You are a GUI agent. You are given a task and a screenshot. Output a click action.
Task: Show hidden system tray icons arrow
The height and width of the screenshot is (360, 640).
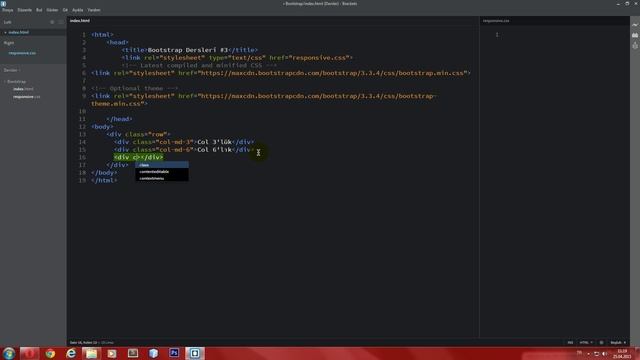(x=588, y=354)
